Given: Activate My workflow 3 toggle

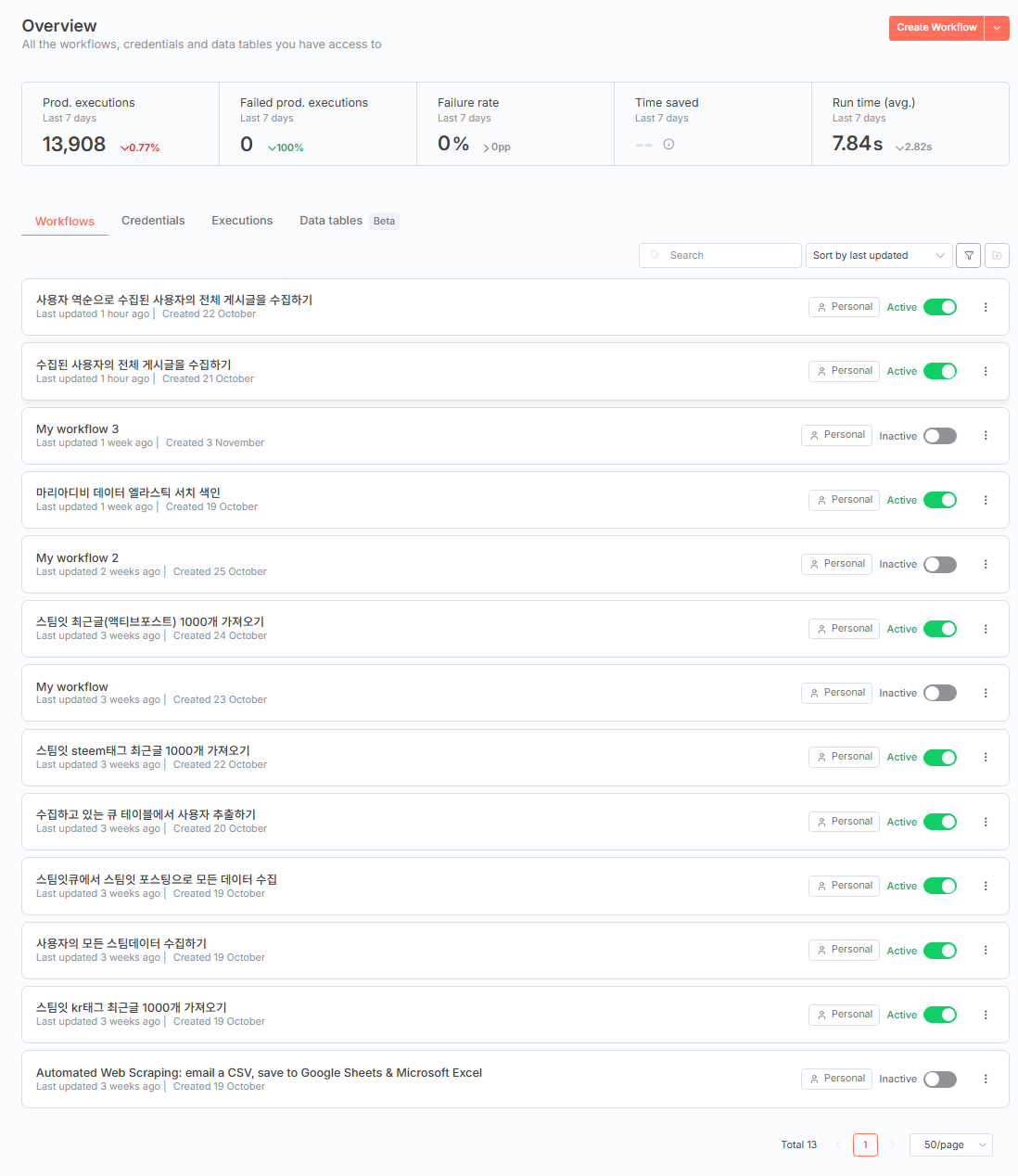Looking at the screenshot, I should point(940,436).
